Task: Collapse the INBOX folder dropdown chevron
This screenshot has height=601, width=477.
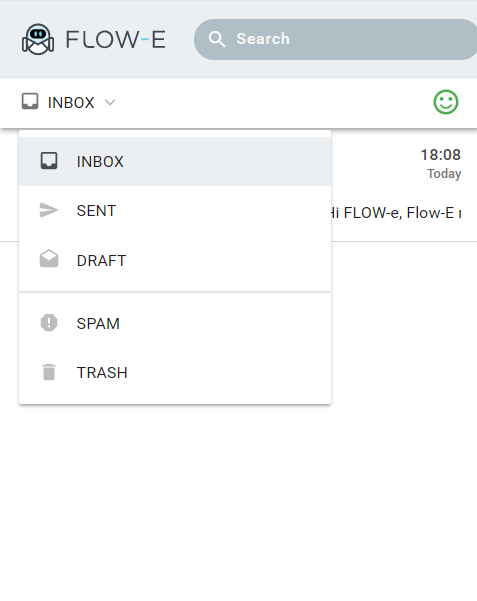Action: [110, 102]
